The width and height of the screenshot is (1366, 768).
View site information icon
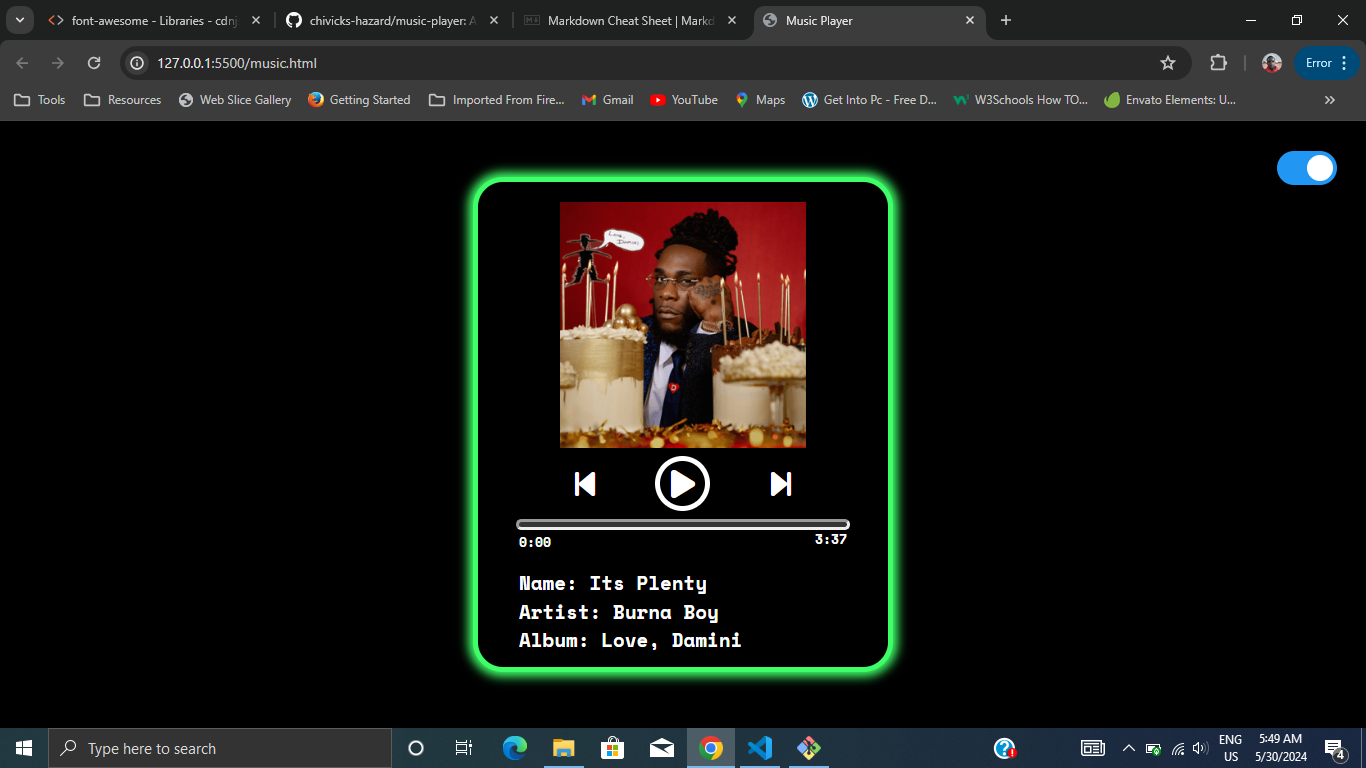tap(138, 63)
